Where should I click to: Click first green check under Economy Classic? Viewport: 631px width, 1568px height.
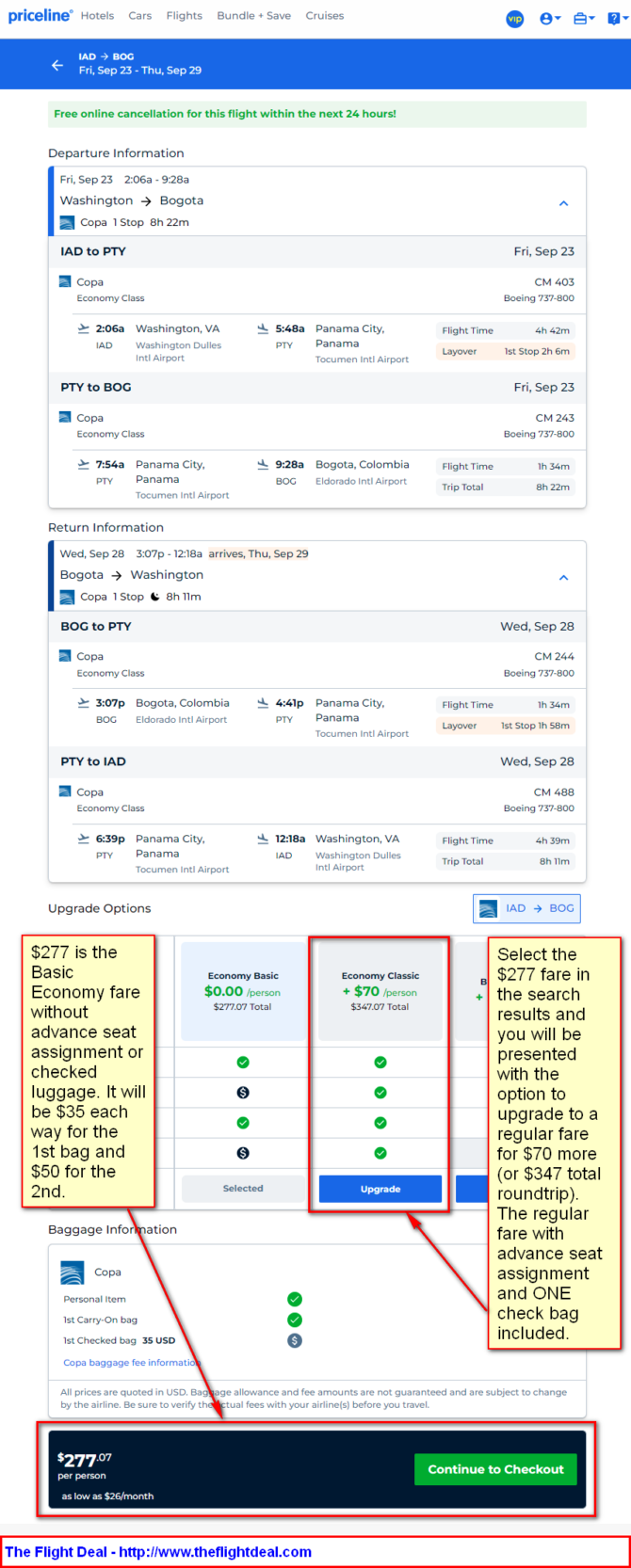coord(380,1063)
